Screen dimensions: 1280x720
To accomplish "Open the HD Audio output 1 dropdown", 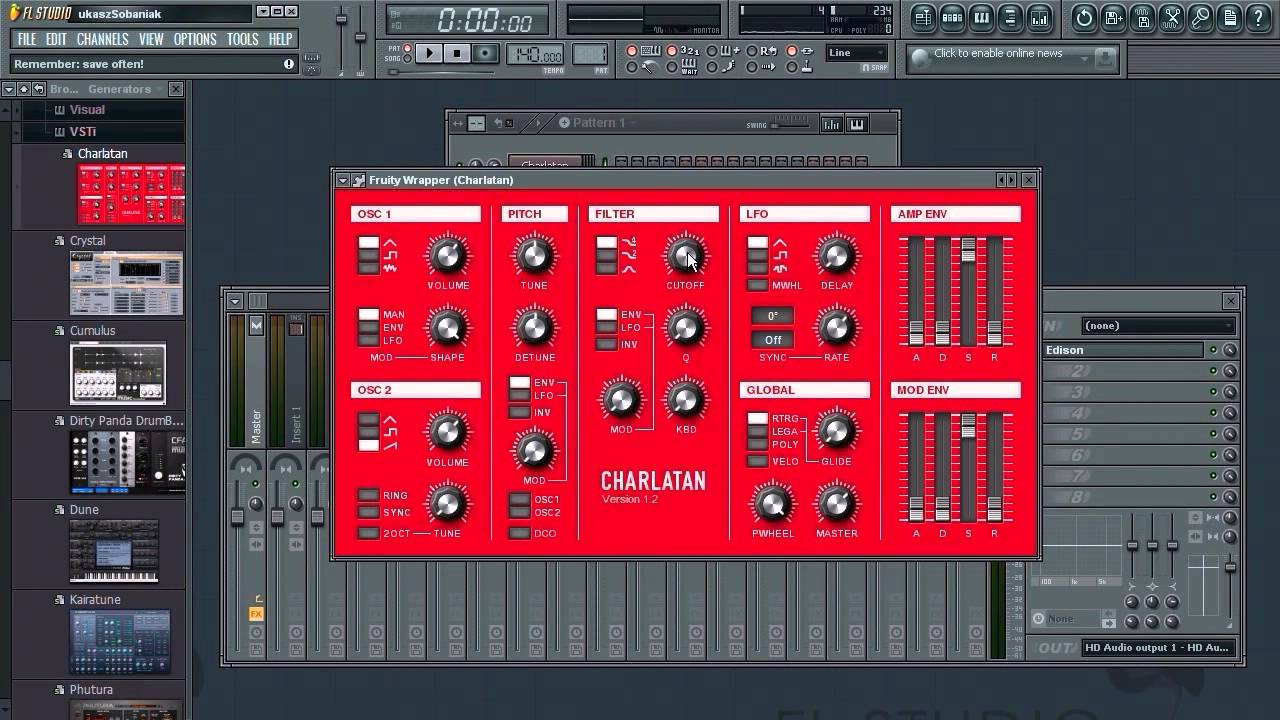I will pos(1160,648).
